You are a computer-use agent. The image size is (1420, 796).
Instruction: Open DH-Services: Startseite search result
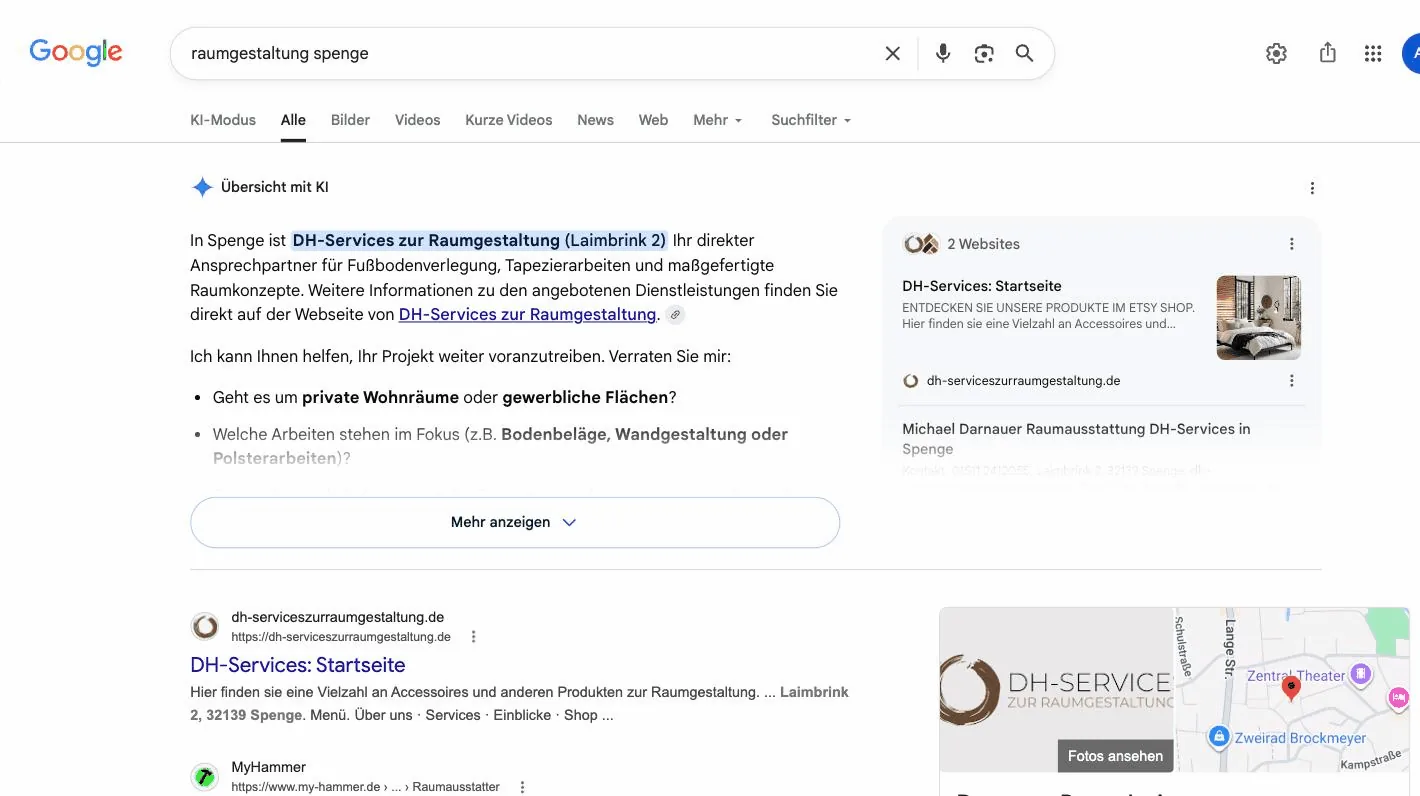pyautogui.click(x=298, y=665)
